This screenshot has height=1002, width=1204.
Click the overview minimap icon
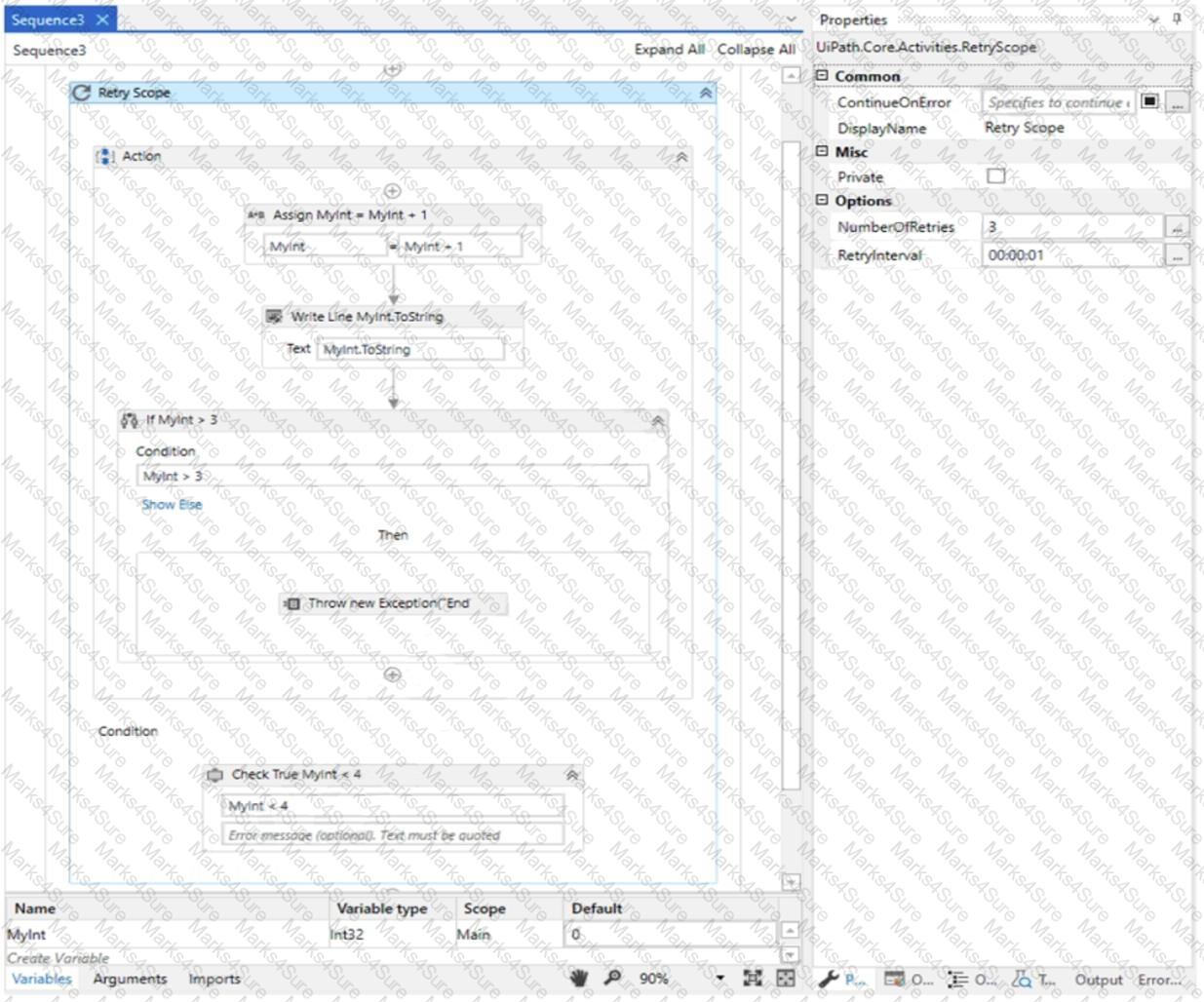pyautogui.click(x=786, y=978)
